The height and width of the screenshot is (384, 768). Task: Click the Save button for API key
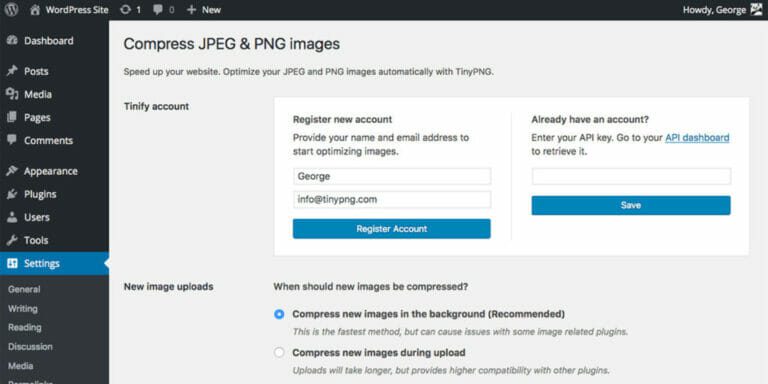pyautogui.click(x=631, y=205)
